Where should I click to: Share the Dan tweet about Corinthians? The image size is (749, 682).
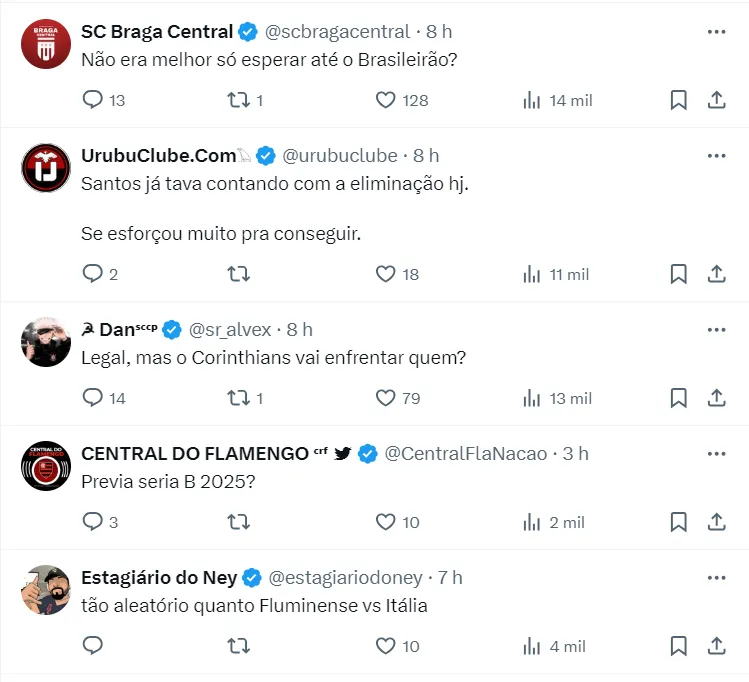point(716,398)
